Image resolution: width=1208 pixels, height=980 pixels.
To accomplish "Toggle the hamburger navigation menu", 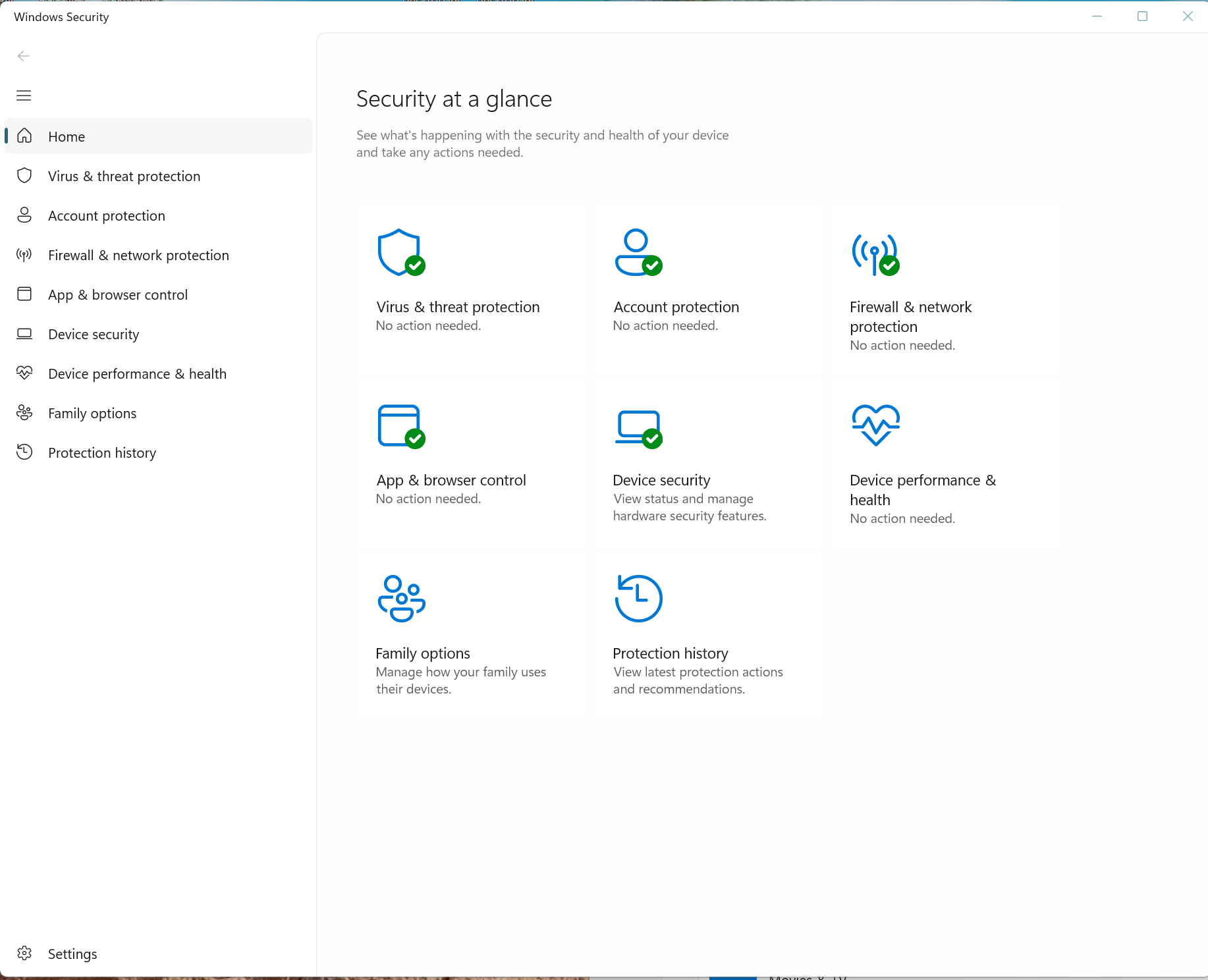I will point(24,95).
